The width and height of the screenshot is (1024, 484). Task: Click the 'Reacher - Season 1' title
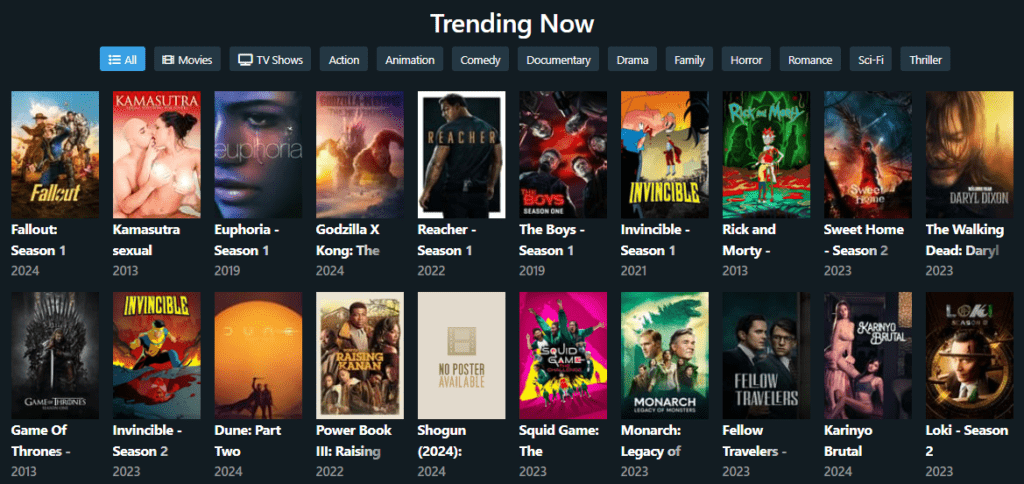point(446,240)
